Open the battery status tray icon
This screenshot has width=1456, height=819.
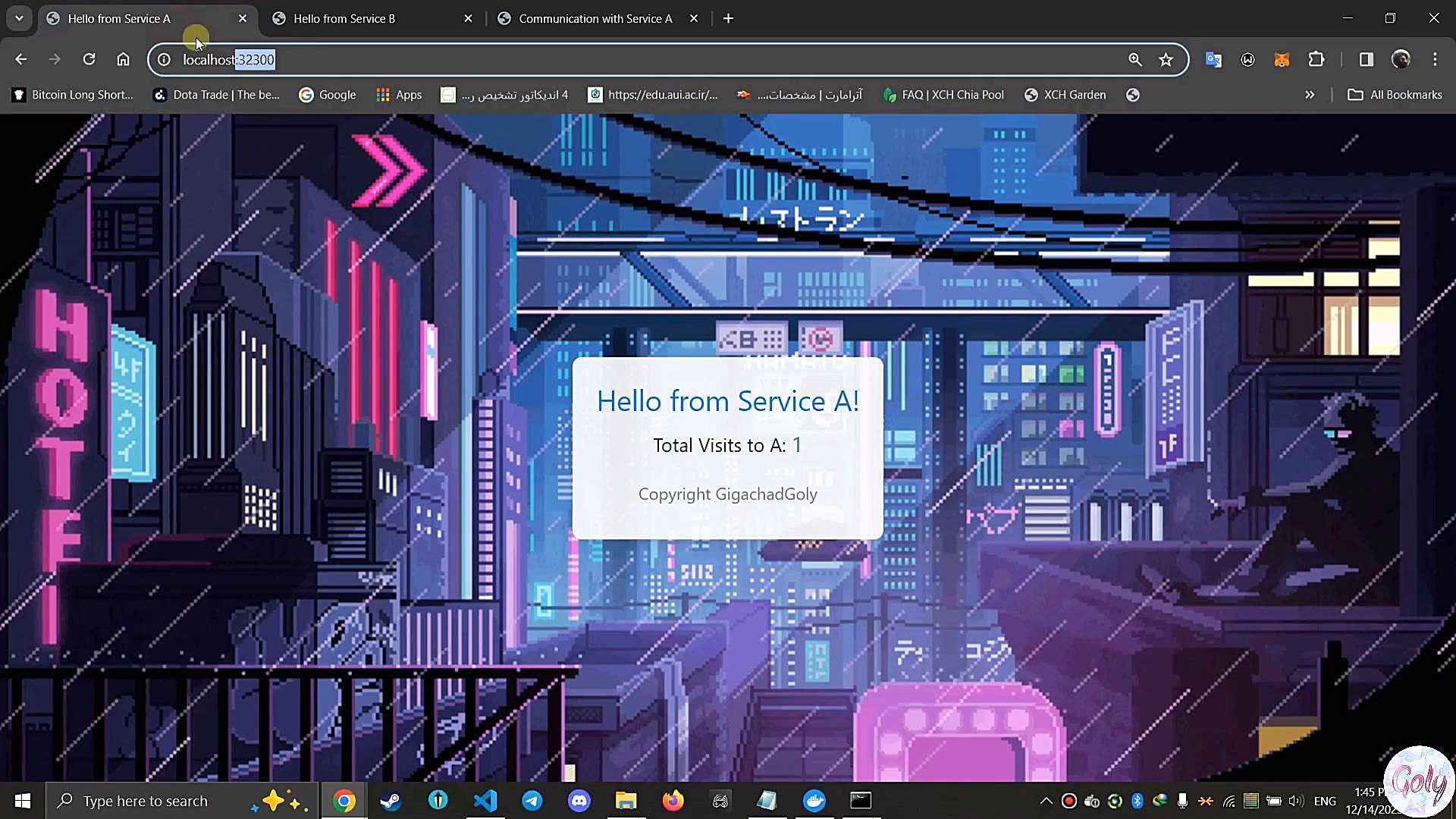[1274, 801]
